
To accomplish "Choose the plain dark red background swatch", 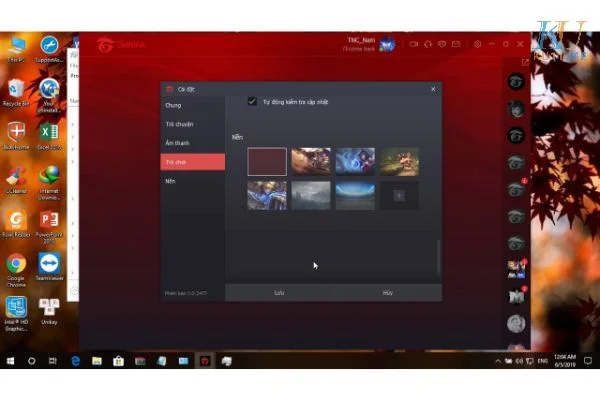I will point(267,162).
